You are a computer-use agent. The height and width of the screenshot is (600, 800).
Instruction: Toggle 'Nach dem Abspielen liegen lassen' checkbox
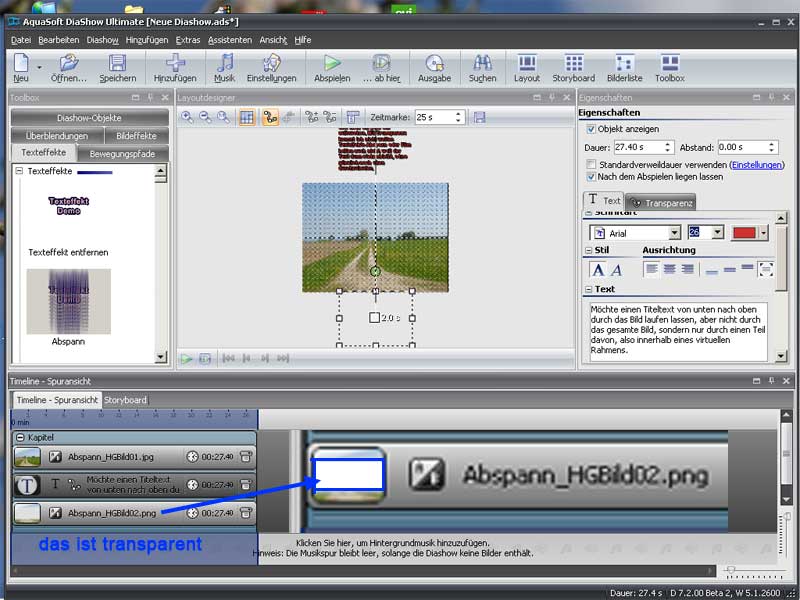pos(591,177)
